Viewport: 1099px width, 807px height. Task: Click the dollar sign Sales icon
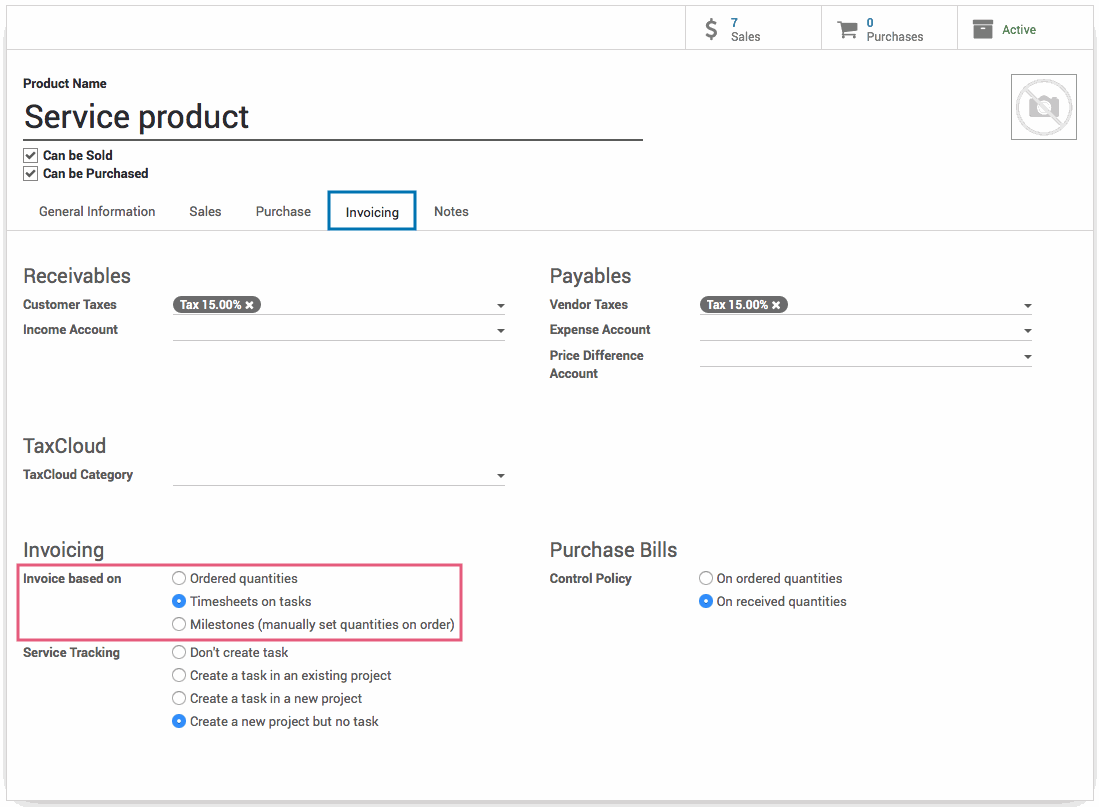pyautogui.click(x=711, y=29)
